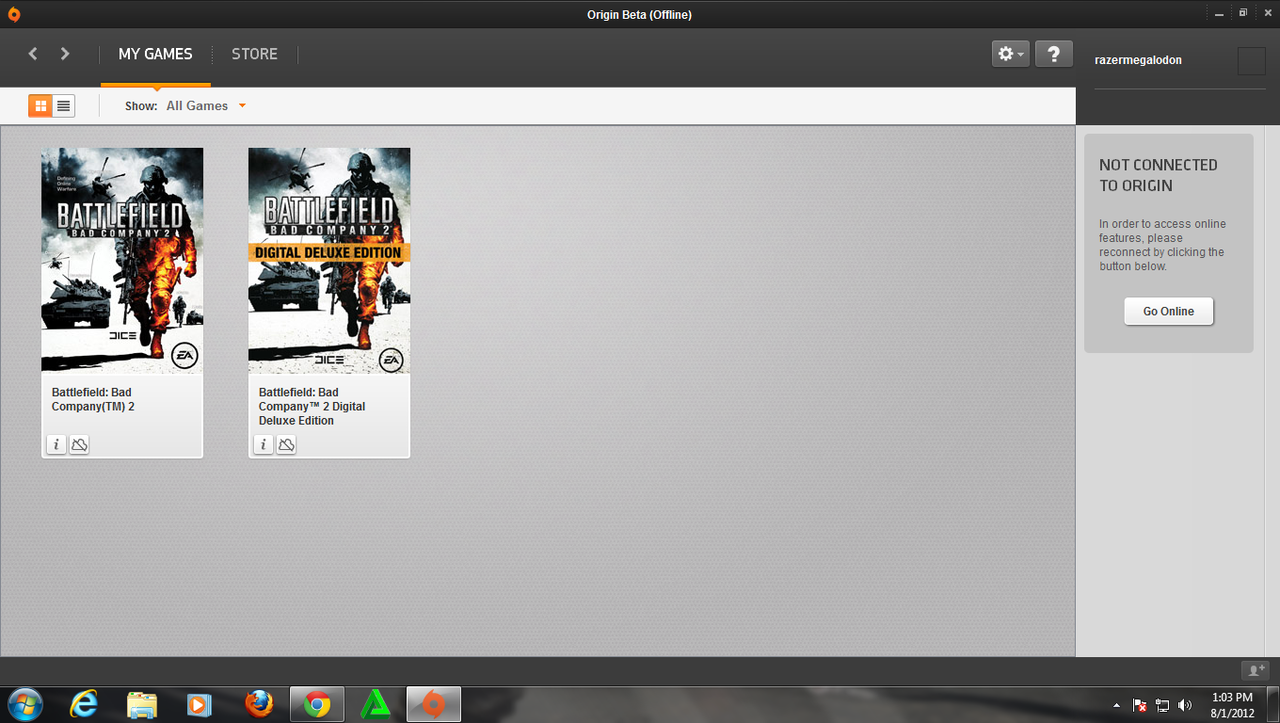Open the Windows Start menu
1280x723 pixels.
coord(24,704)
